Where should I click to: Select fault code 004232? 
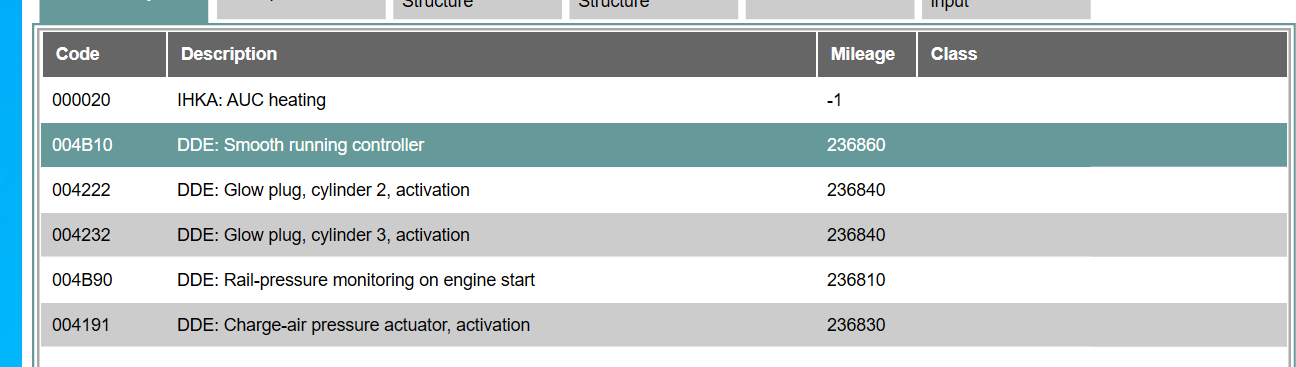(81, 235)
